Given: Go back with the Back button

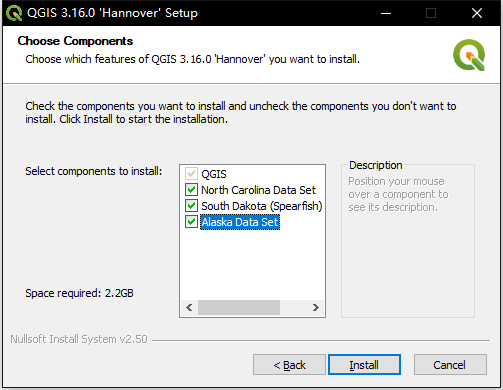Looking at the screenshot, I should [289, 365].
